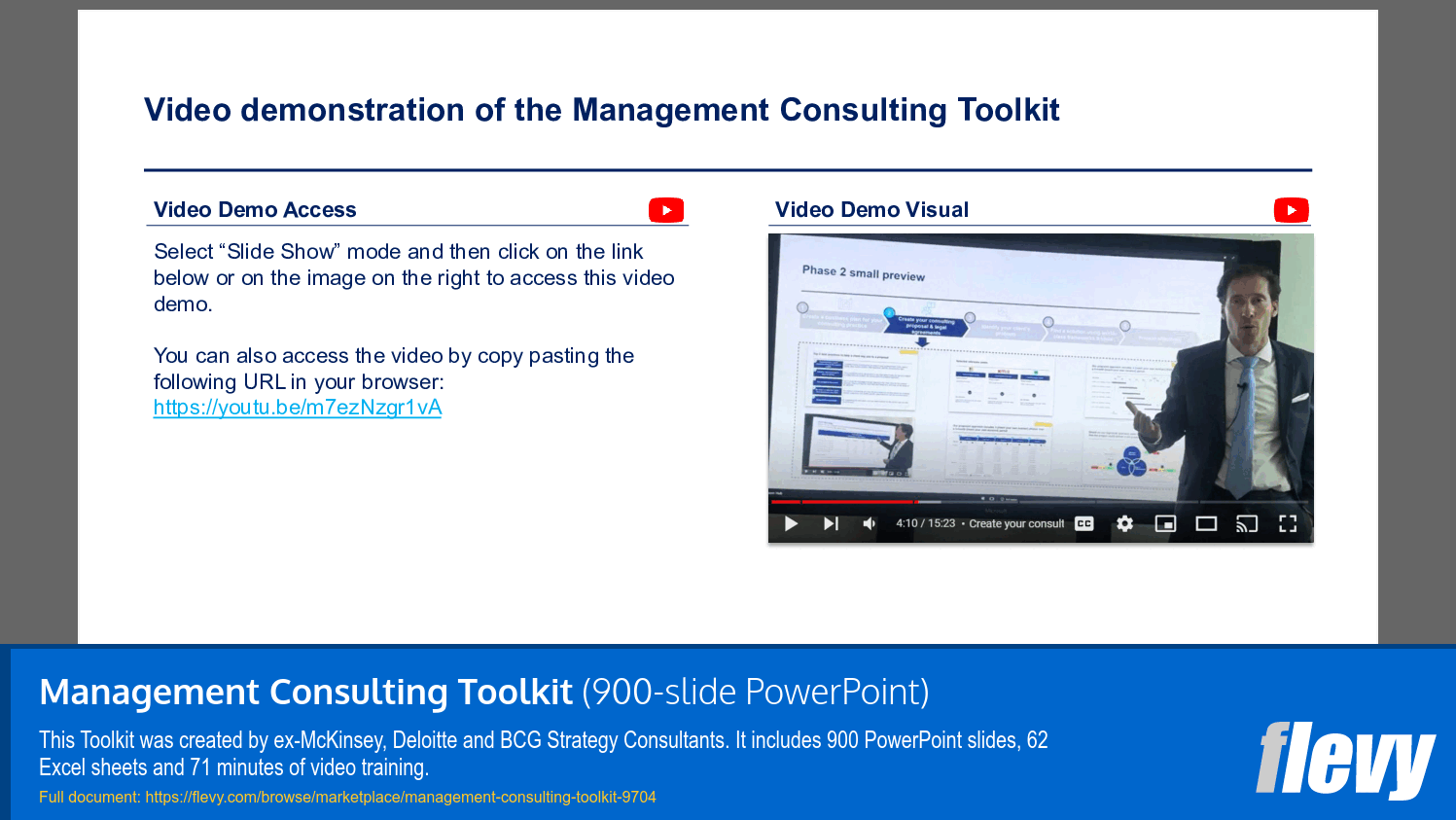Click the 'Select Slide Show mode' instruction paragraph
The height and width of the screenshot is (820, 1456).
point(414,278)
